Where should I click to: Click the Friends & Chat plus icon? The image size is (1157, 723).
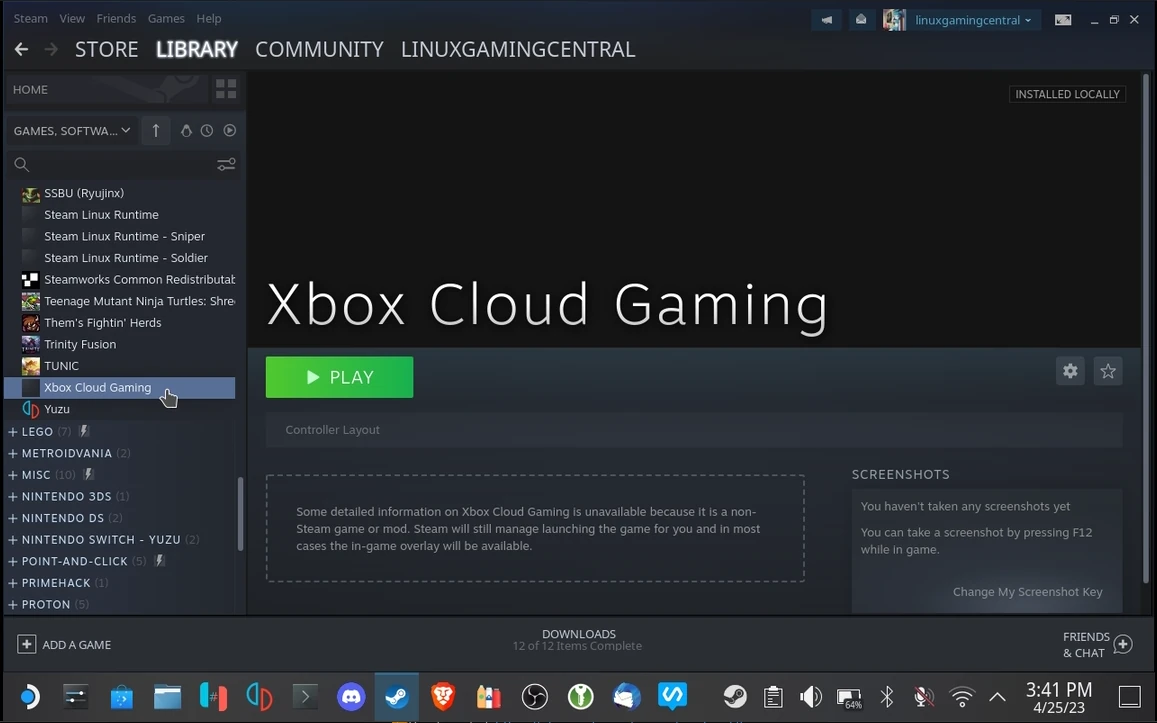[1122, 644]
